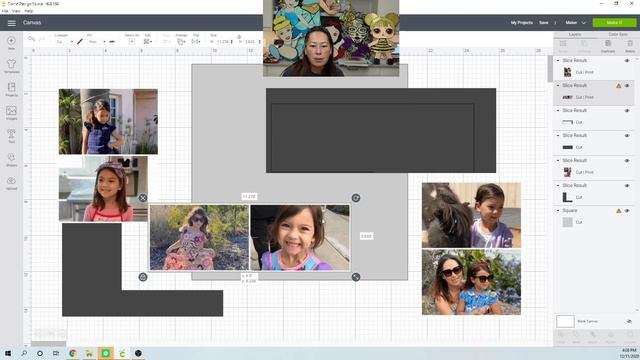Click the Contour tool at panel bottom

coord(629,337)
